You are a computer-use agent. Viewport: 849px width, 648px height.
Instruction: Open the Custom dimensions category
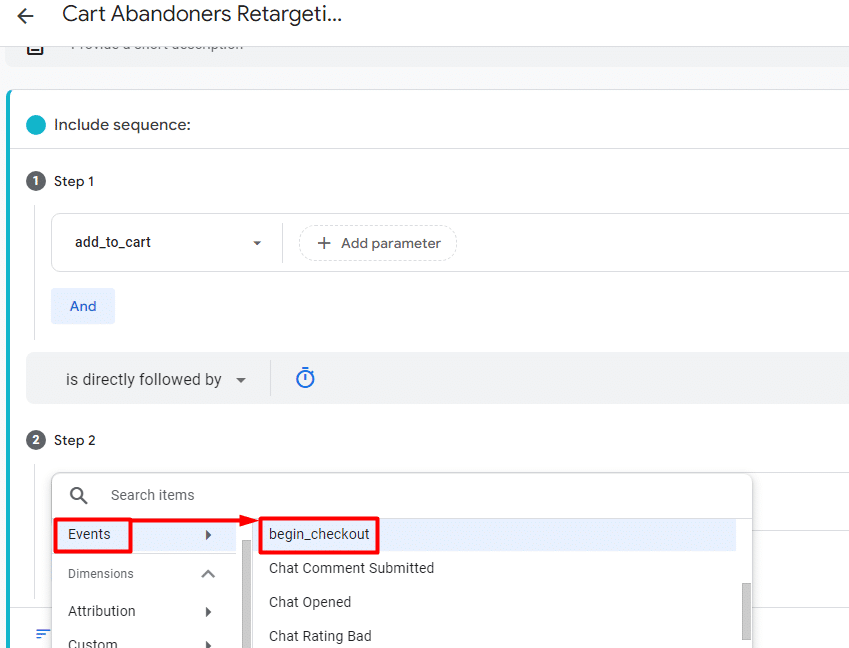click(x=93, y=641)
